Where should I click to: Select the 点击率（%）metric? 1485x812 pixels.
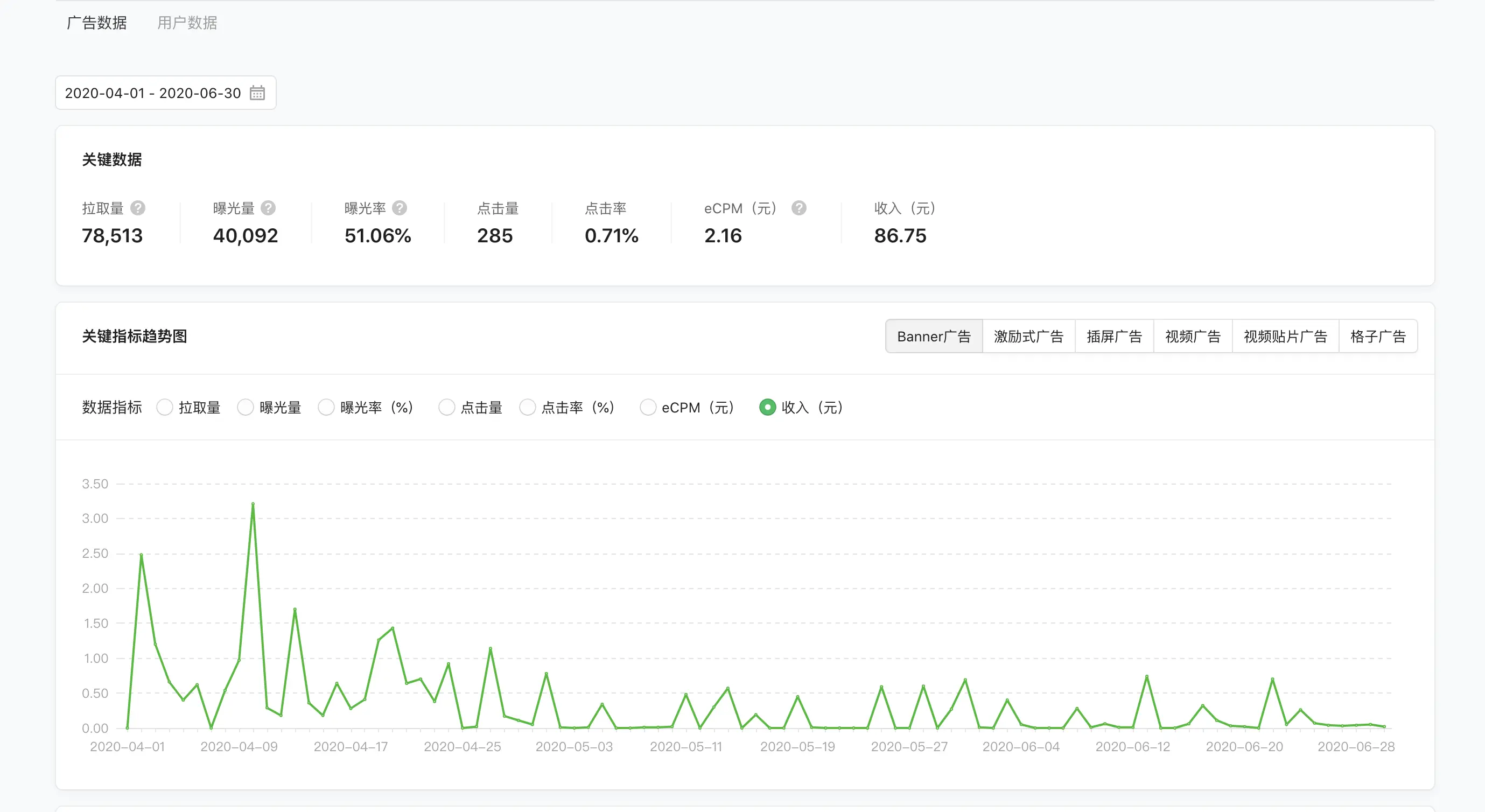528,407
